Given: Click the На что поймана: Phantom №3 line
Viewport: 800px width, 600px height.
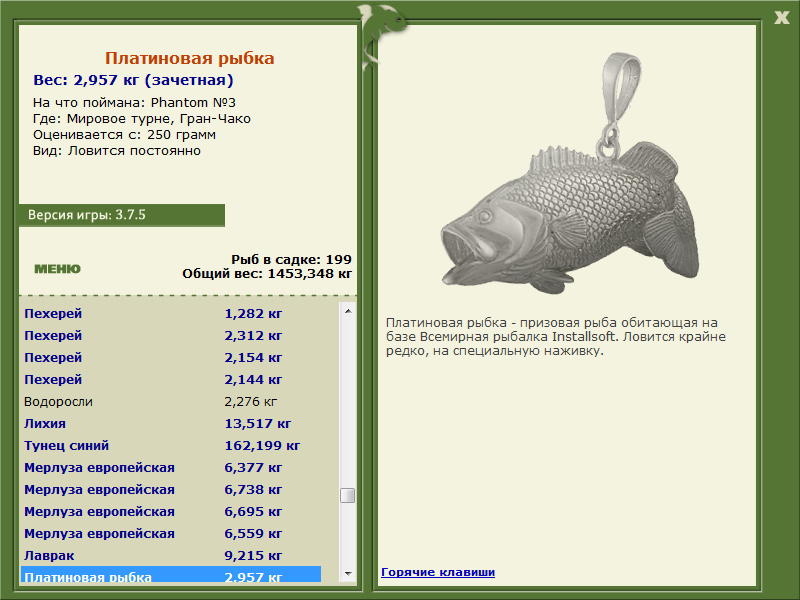Looking at the screenshot, I should click(134, 103).
